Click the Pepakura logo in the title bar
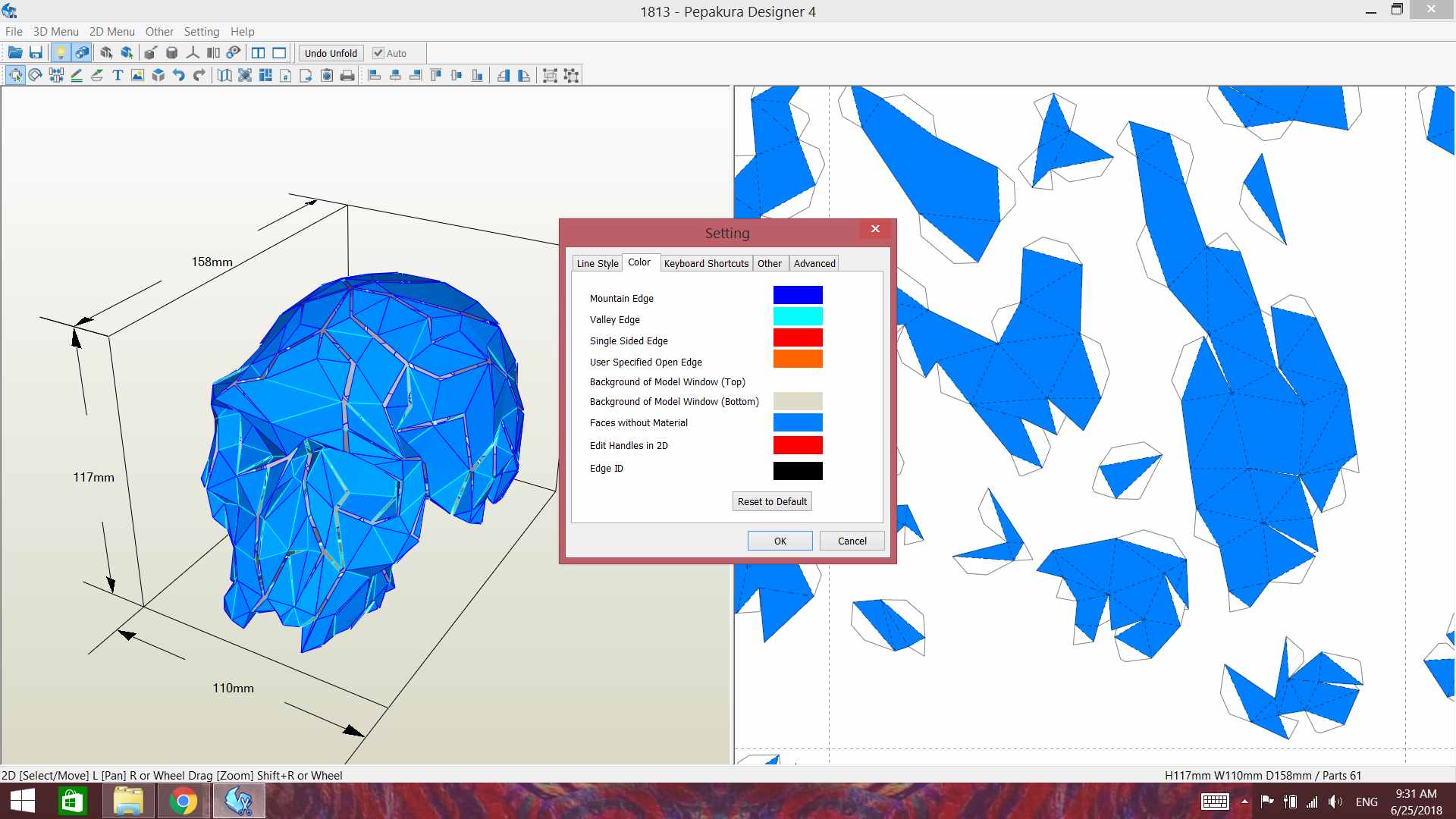Image resolution: width=1456 pixels, height=819 pixels. (x=9, y=11)
